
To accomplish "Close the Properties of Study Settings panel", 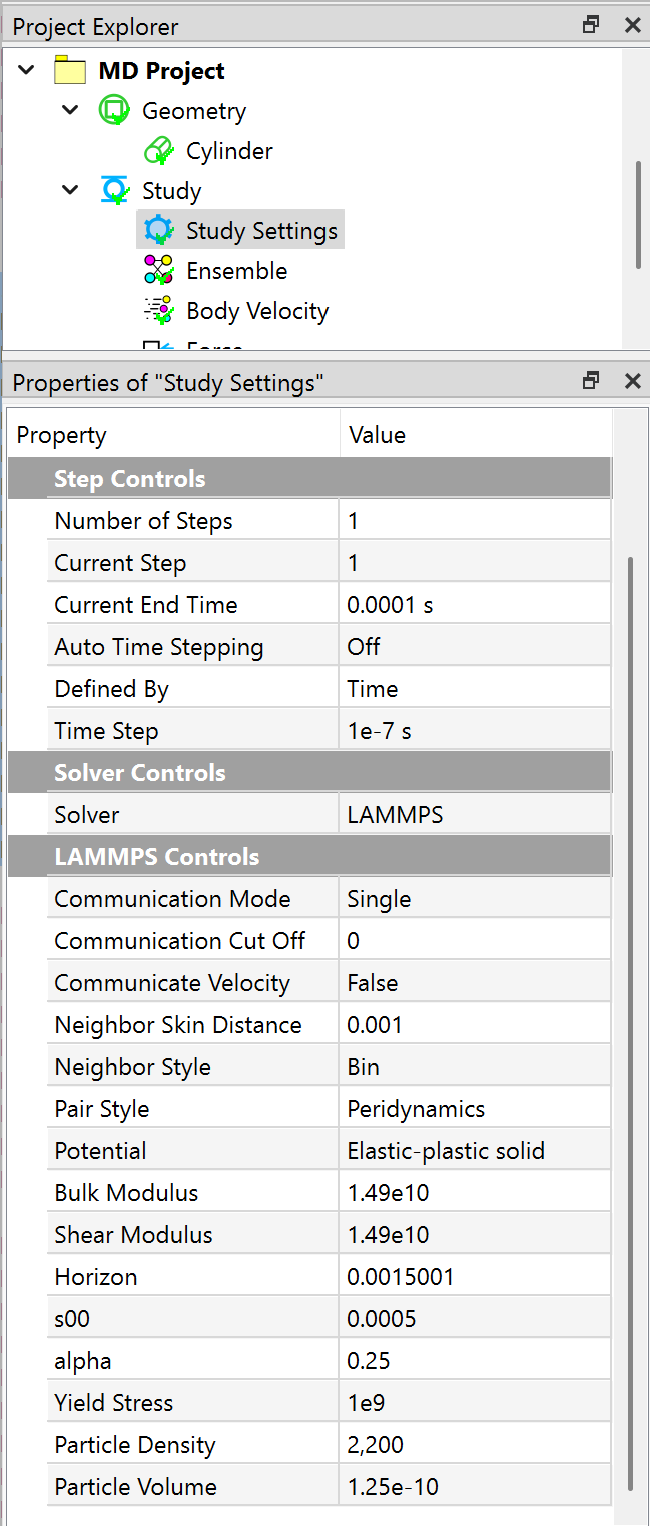I will (x=632, y=381).
